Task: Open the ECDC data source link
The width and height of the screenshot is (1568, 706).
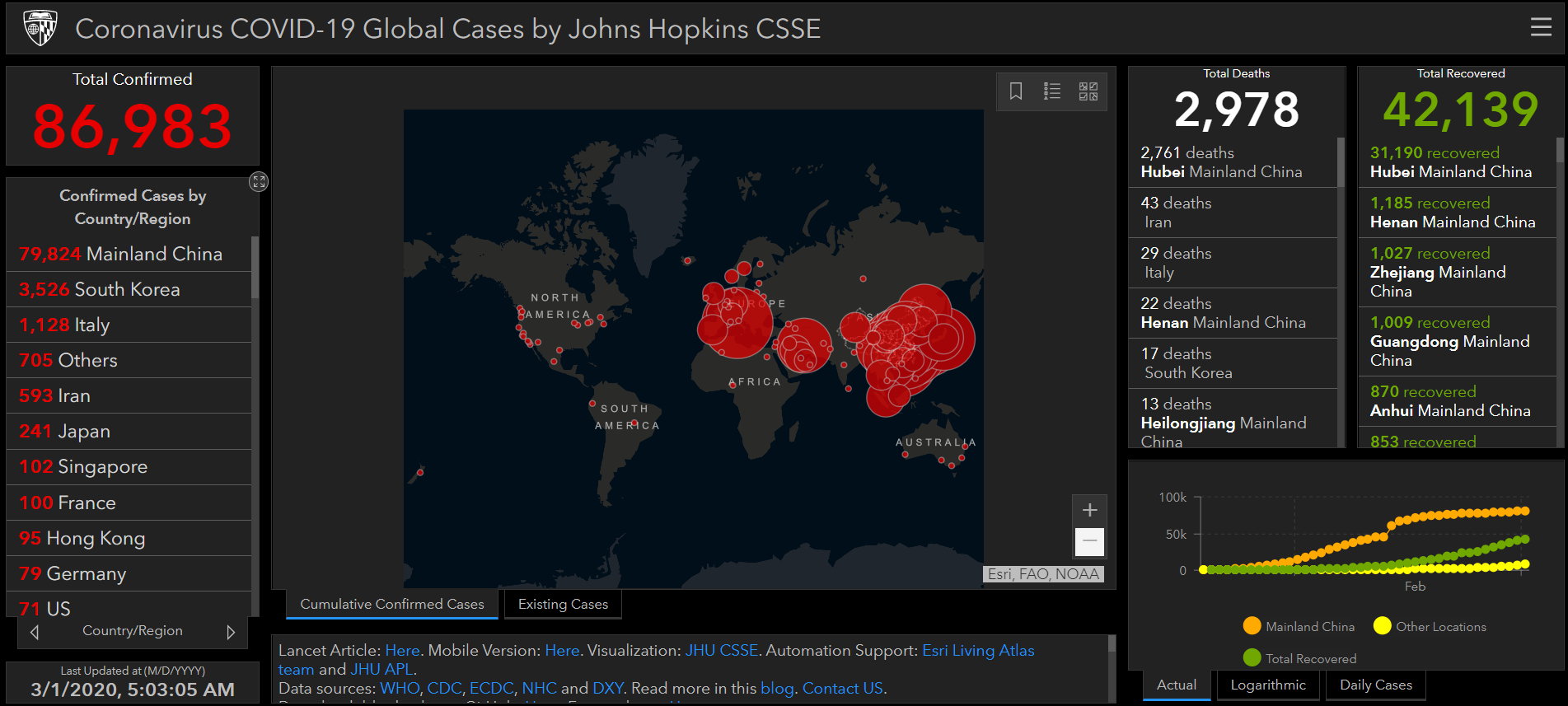Action: click(491, 688)
